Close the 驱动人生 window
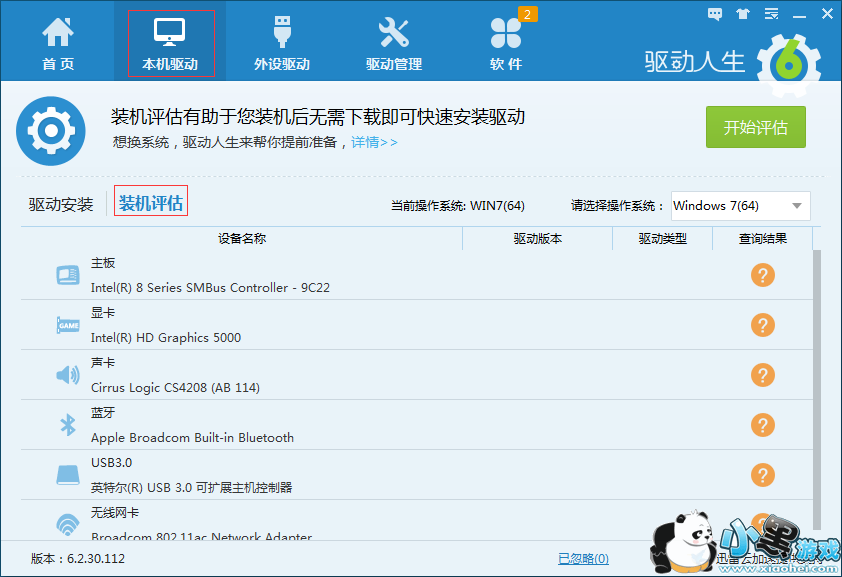 click(x=828, y=14)
